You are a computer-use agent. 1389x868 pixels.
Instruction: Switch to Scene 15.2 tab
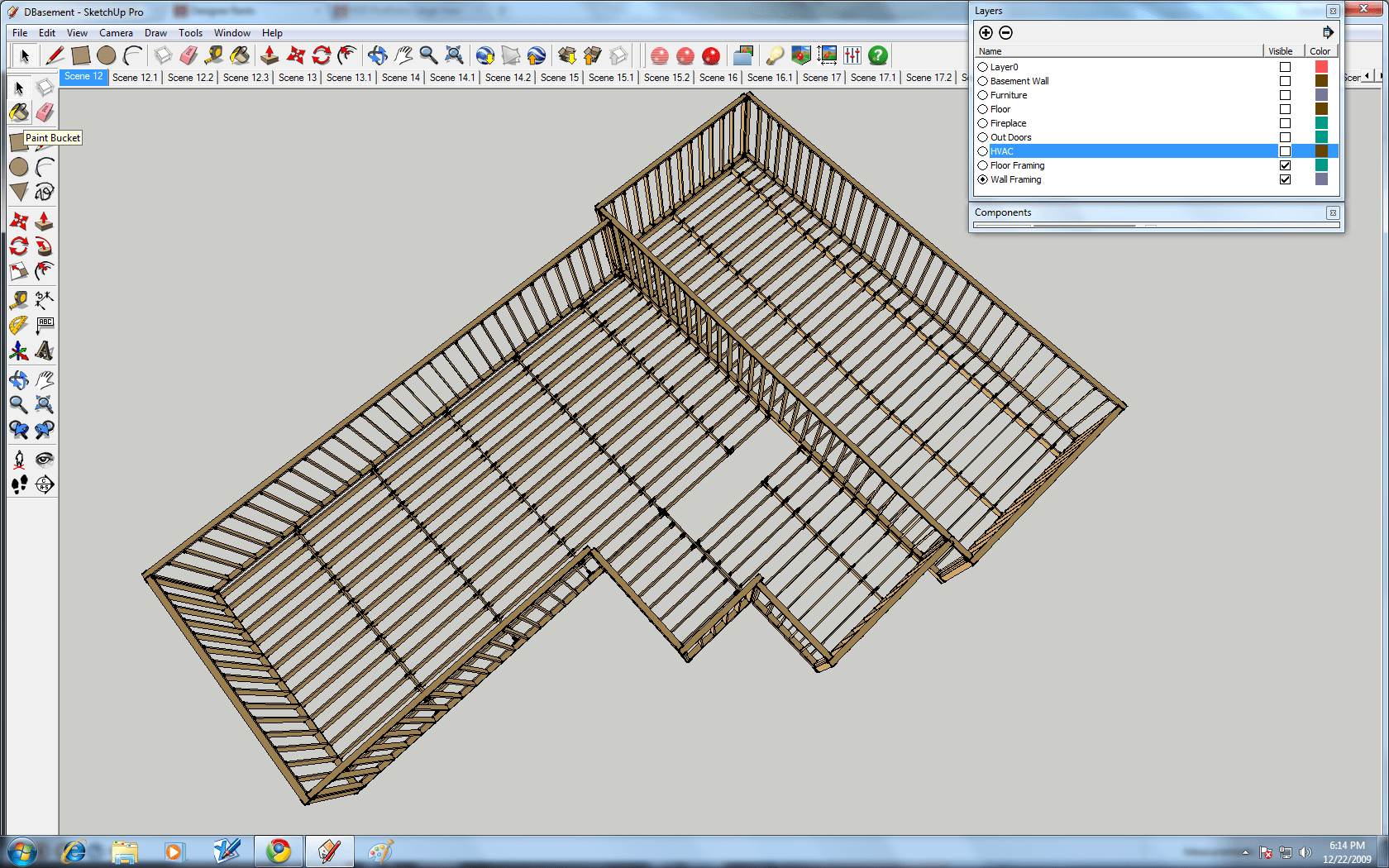click(x=666, y=77)
